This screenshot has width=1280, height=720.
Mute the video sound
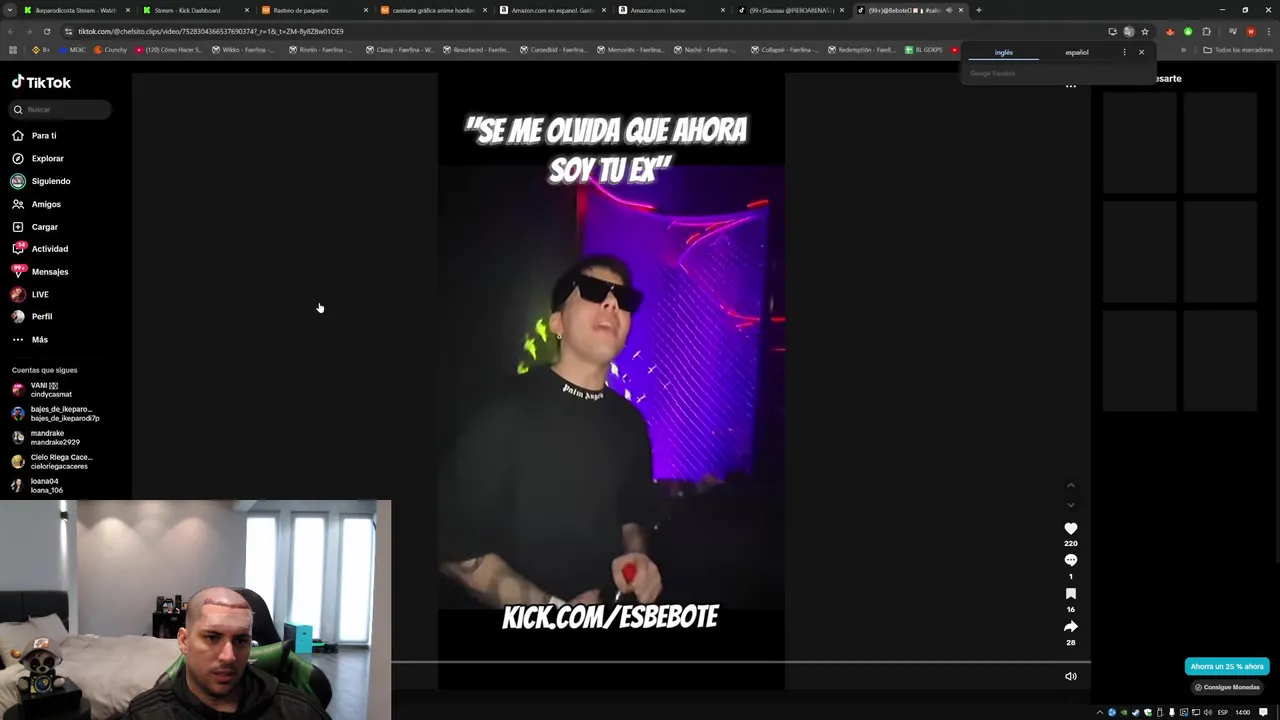click(1071, 676)
